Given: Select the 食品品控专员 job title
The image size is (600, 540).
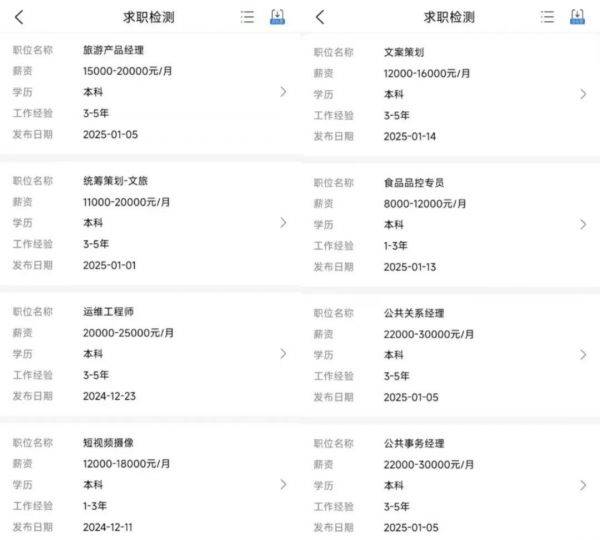Looking at the screenshot, I should coord(414,182).
